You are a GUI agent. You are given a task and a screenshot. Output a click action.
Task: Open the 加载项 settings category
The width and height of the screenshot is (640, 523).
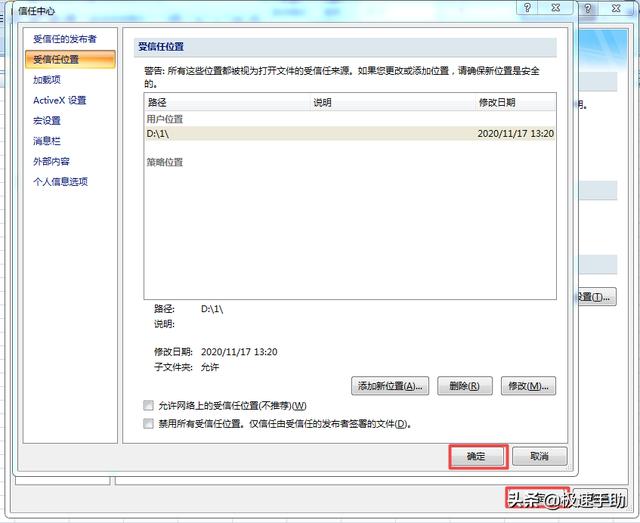point(47,80)
